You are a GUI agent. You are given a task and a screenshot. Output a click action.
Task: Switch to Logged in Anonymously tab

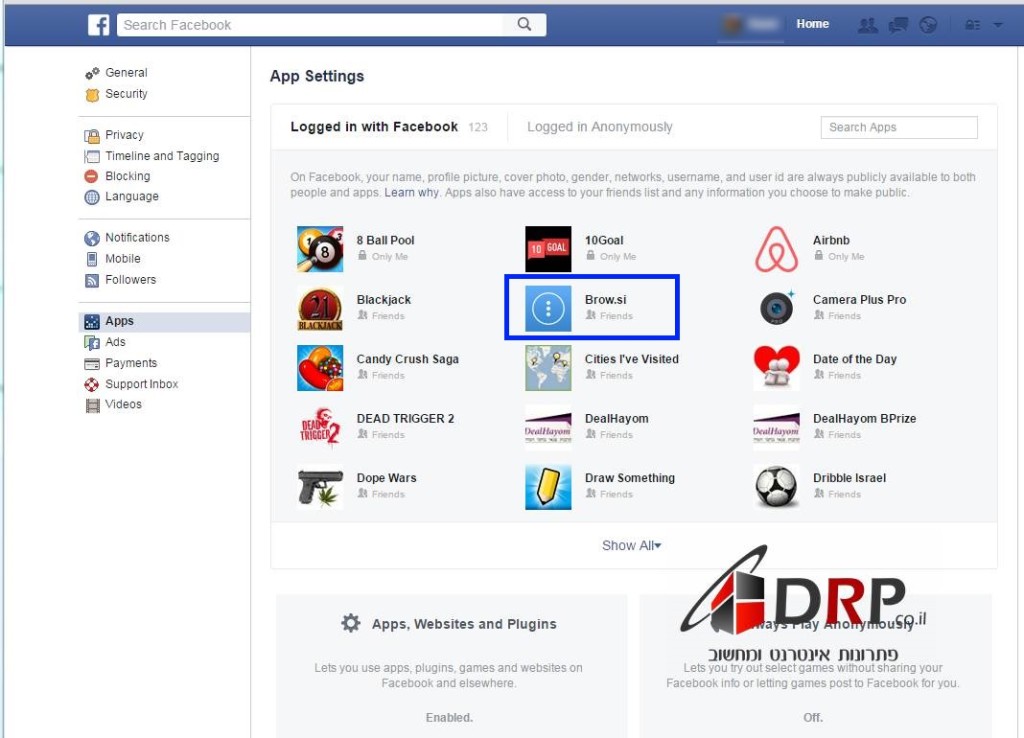click(x=599, y=127)
